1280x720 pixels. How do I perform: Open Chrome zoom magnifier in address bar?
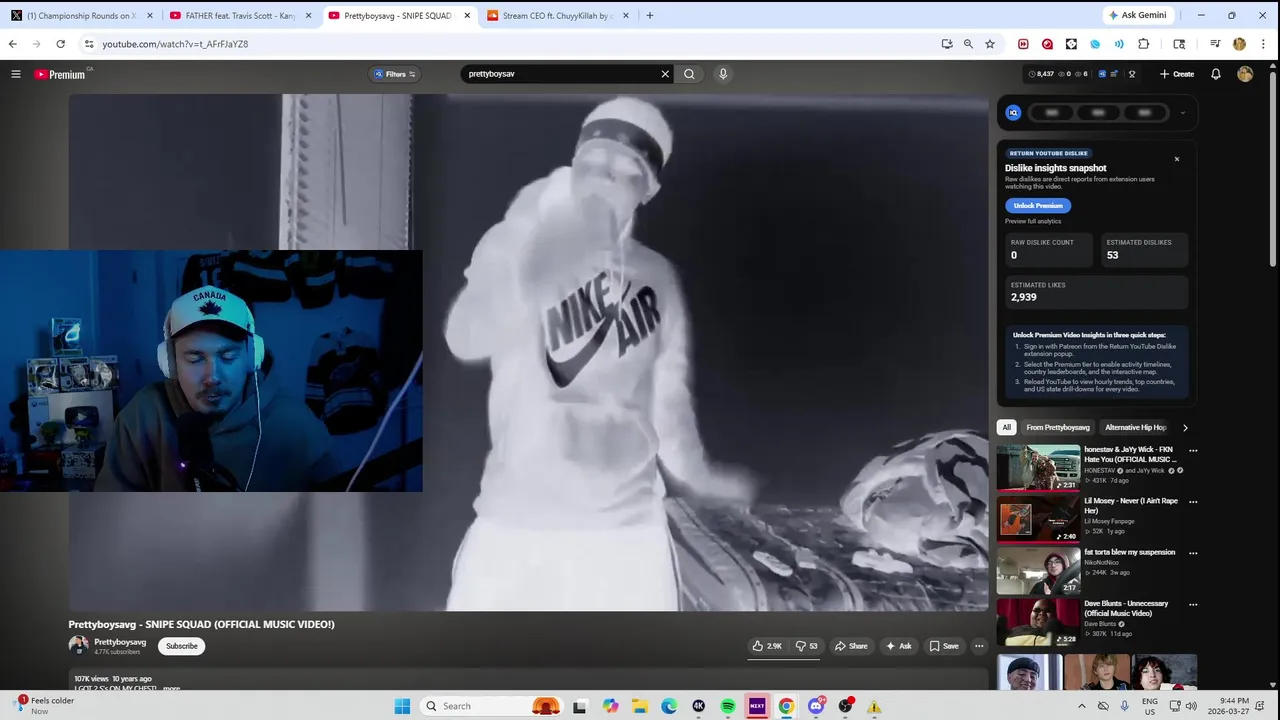click(x=968, y=44)
